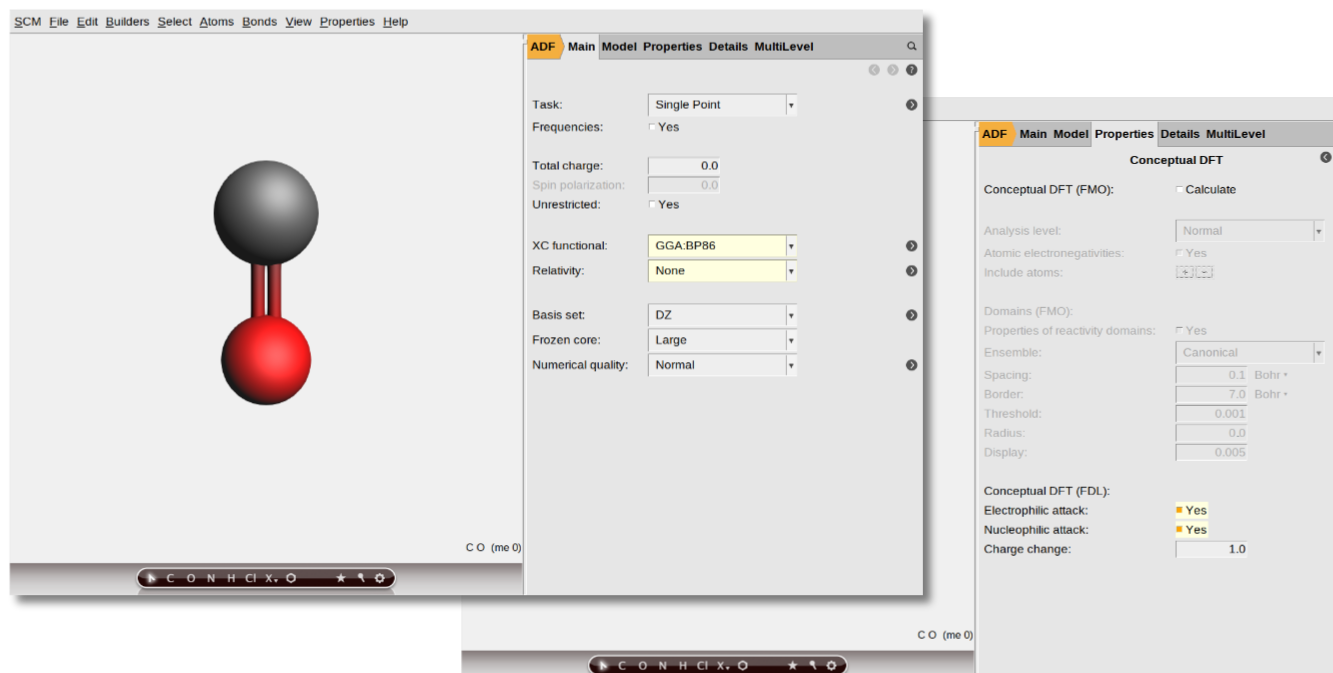The width and height of the screenshot is (1333, 673).
Task: Click the Total charge input field
Action: tap(684, 166)
